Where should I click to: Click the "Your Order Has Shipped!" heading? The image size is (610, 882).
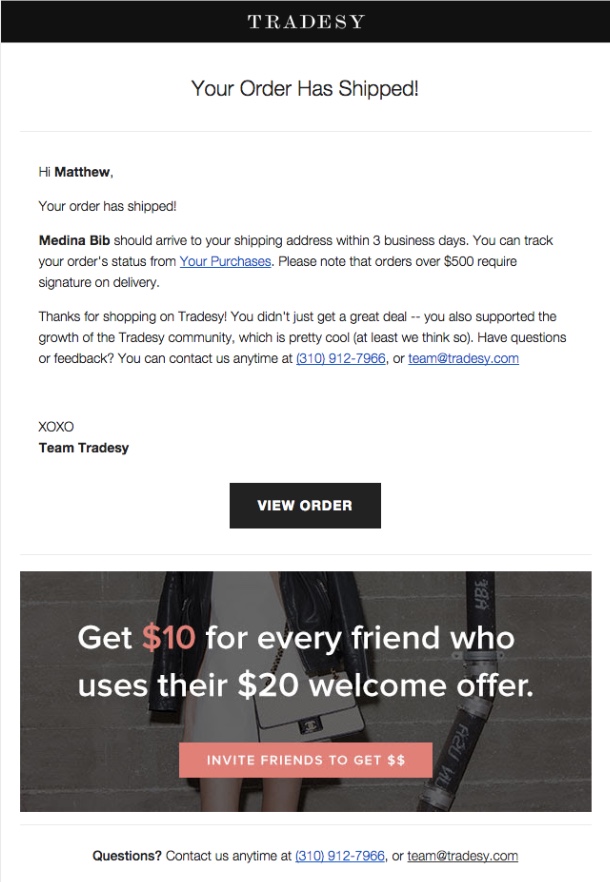click(305, 89)
